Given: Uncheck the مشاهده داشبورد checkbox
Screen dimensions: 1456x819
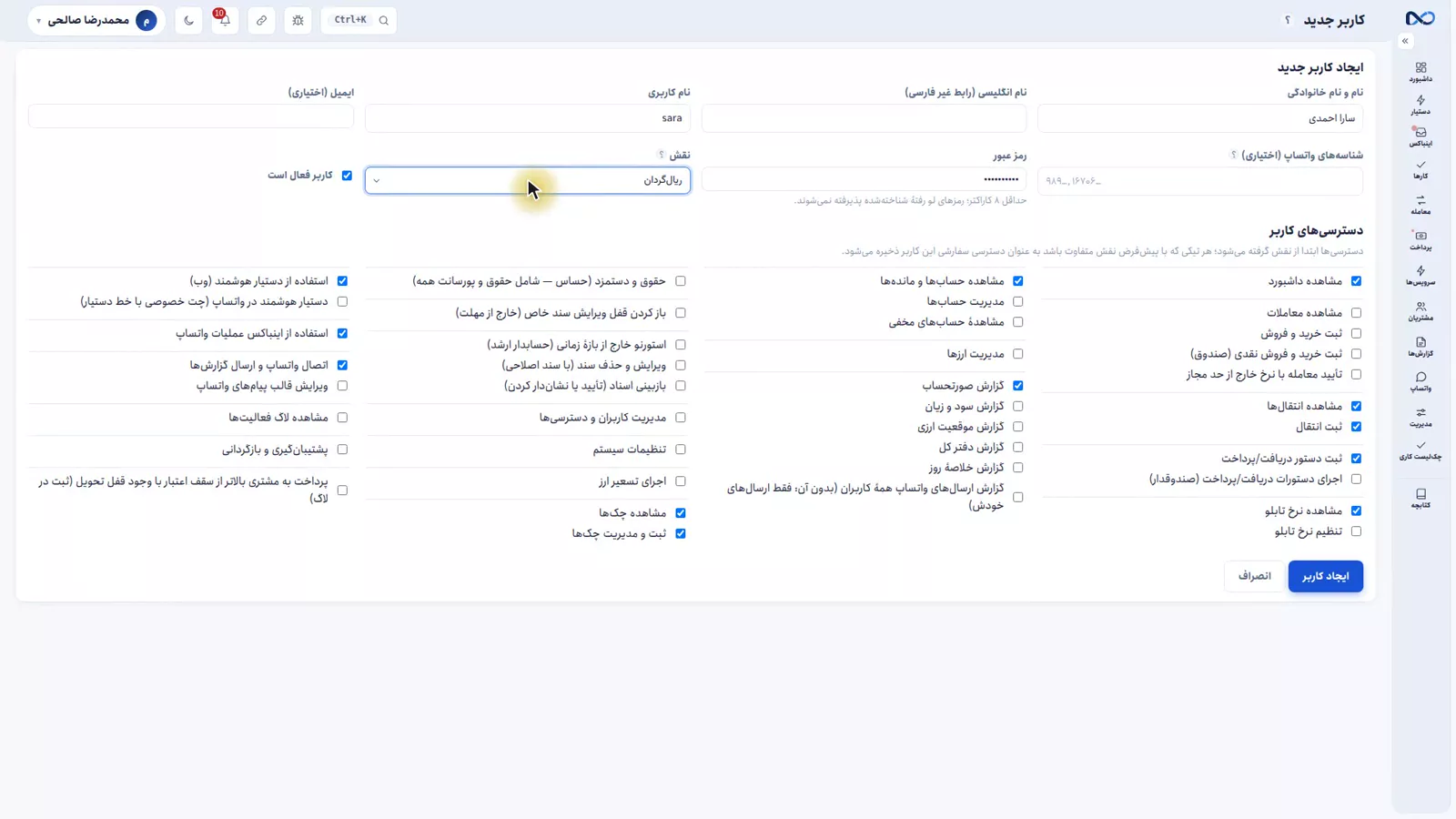Looking at the screenshot, I should [1356, 281].
